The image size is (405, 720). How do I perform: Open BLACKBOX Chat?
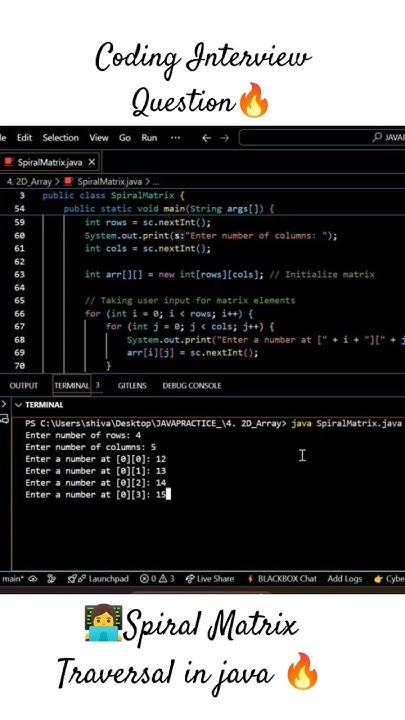tap(282, 579)
